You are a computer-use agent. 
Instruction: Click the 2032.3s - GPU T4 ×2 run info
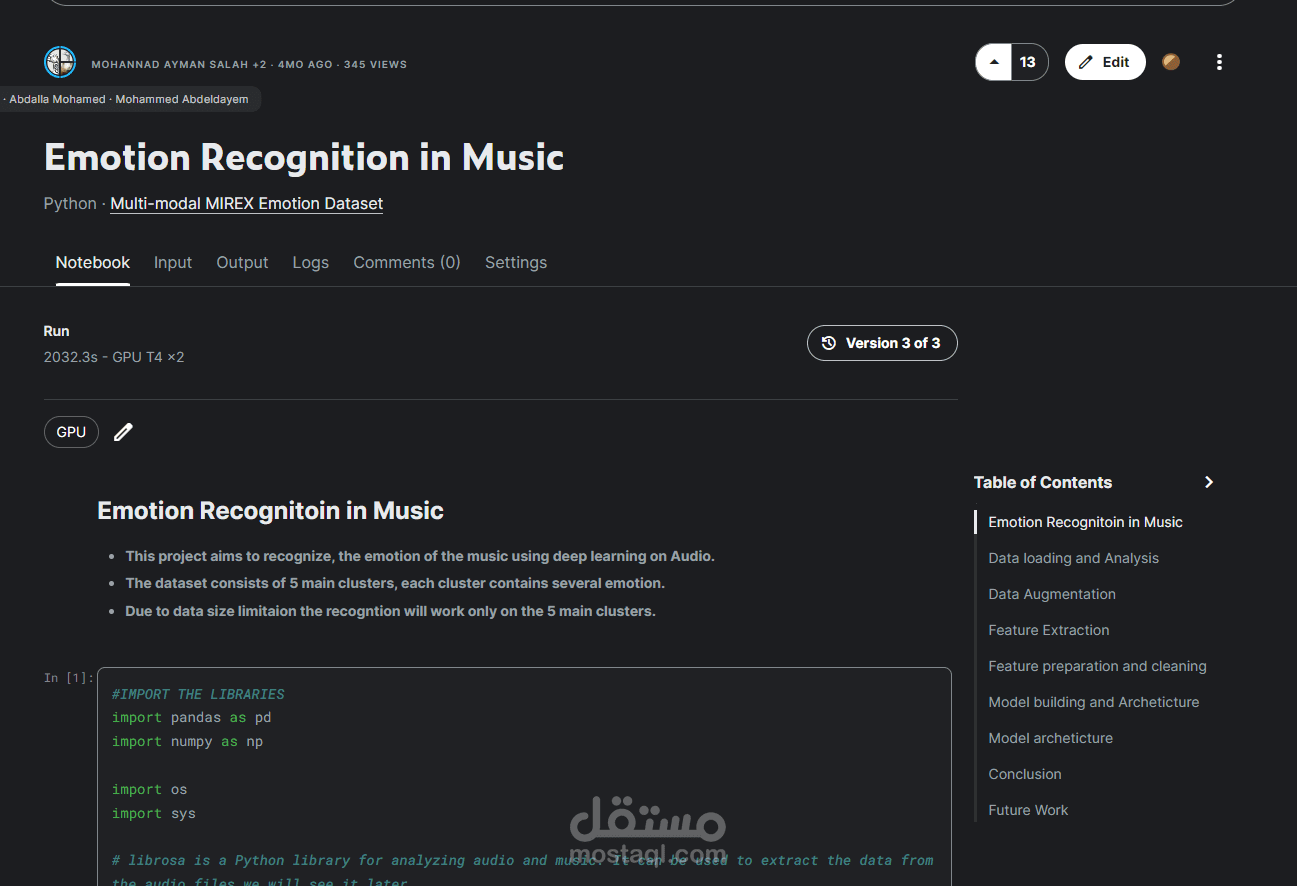click(x=114, y=357)
